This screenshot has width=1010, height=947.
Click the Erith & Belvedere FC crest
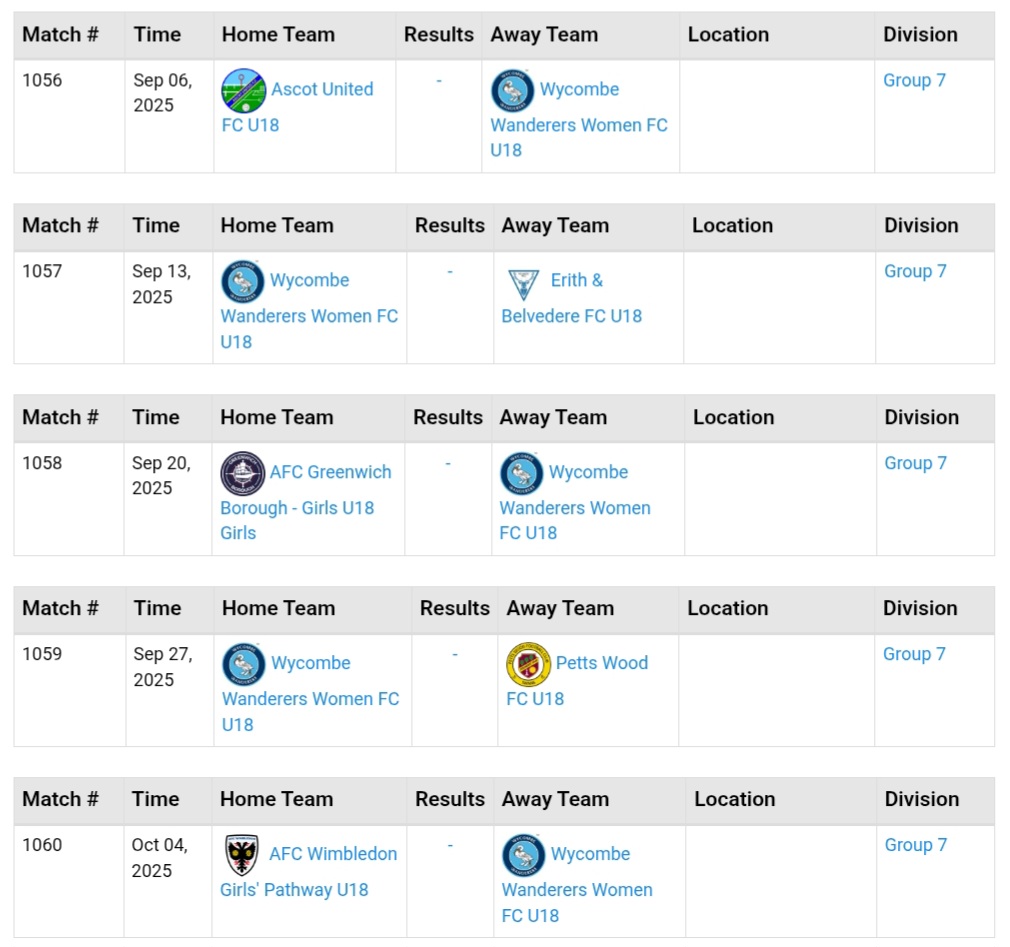click(523, 282)
